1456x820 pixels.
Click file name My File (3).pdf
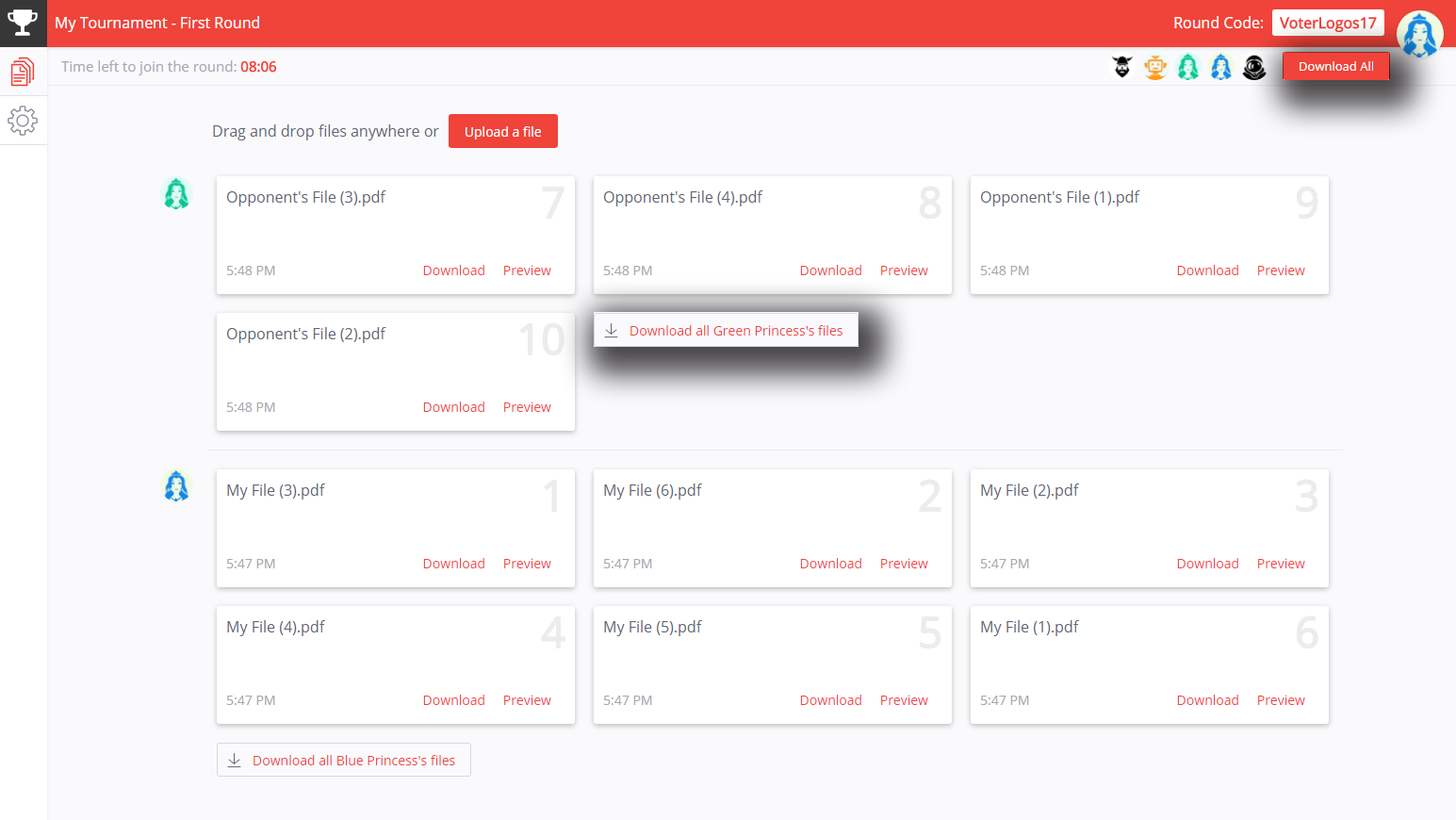click(275, 490)
